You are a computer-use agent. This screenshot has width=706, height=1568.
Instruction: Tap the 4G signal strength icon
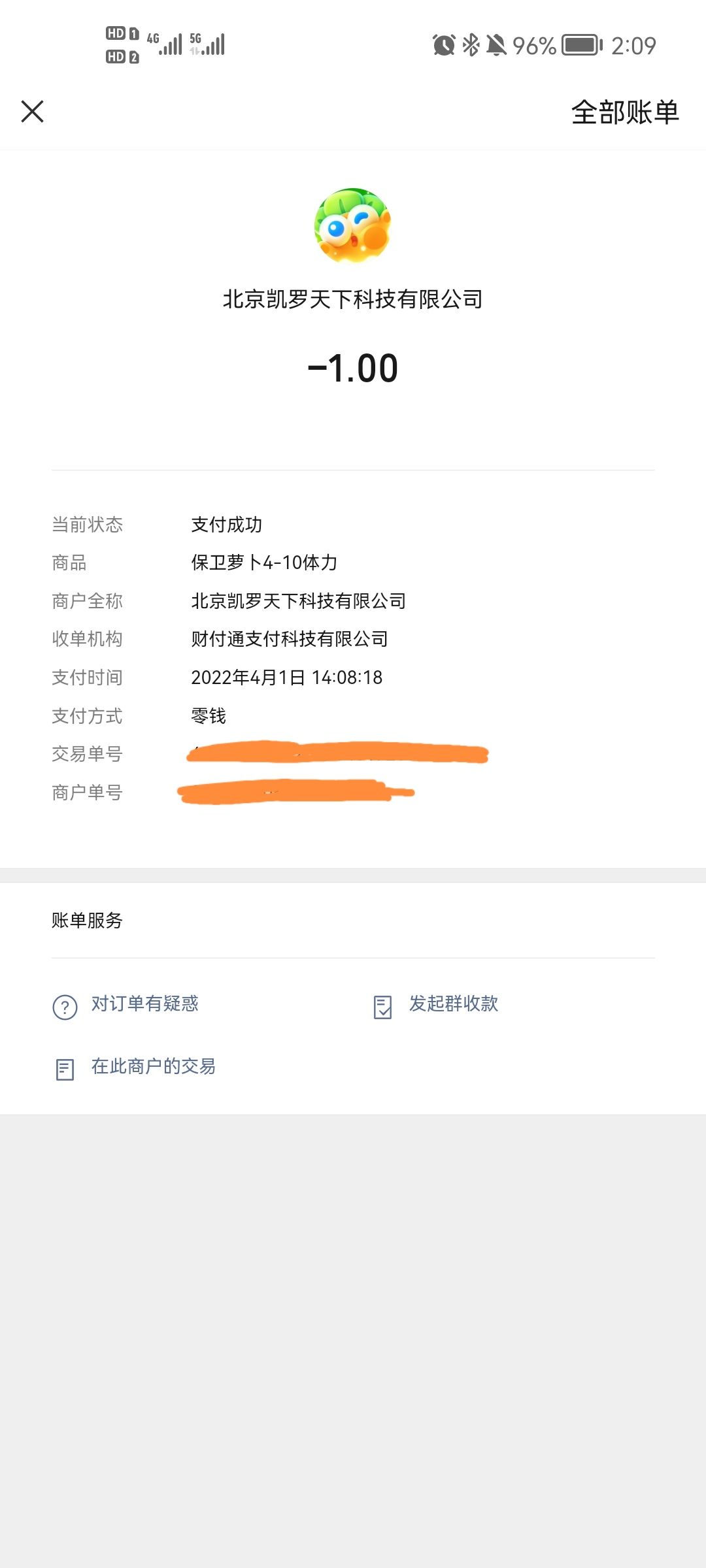[165, 44]
